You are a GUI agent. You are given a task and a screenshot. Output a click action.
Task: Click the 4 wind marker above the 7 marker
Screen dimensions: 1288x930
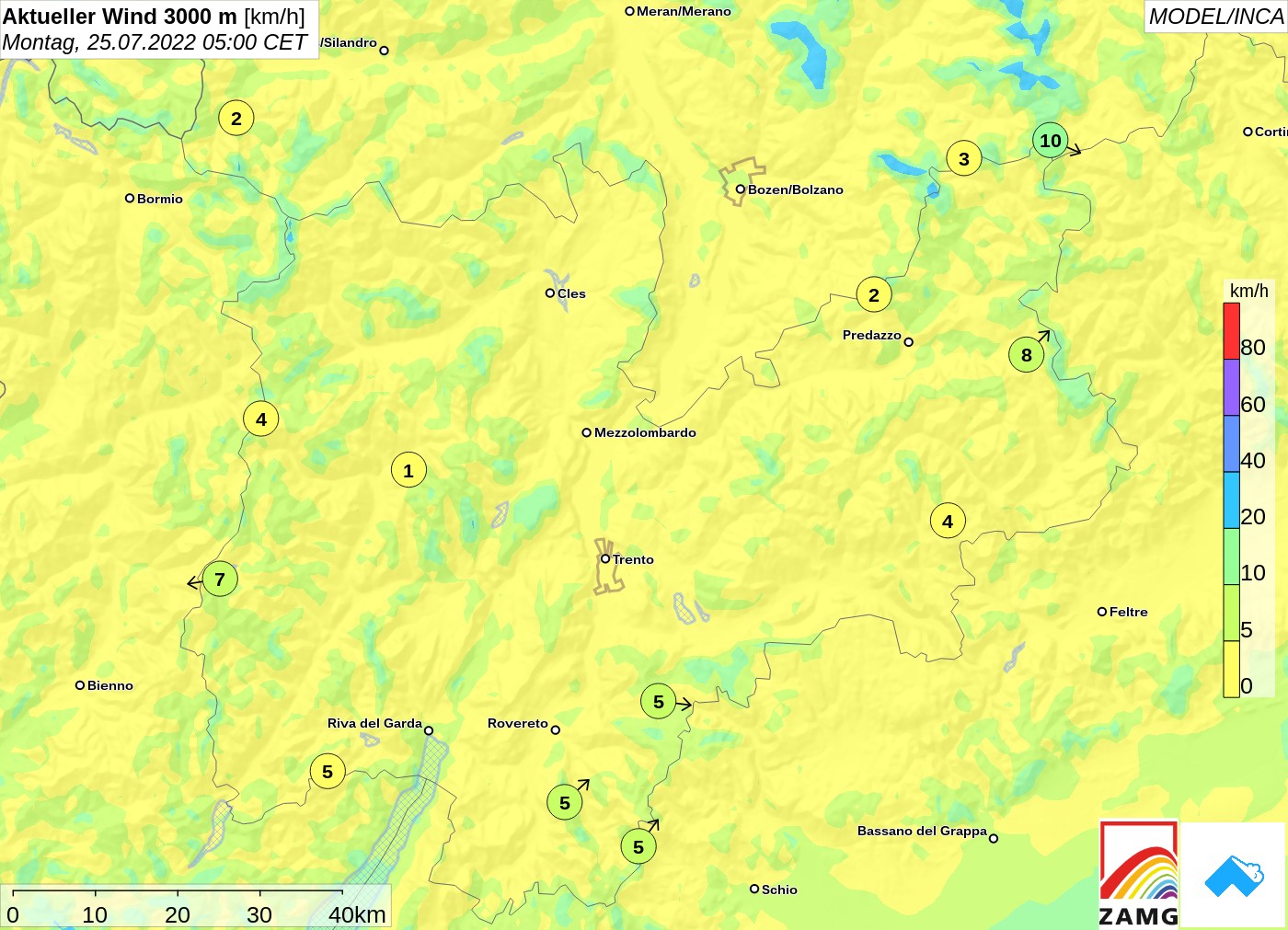pyautogui.click(x=261, y=419)
